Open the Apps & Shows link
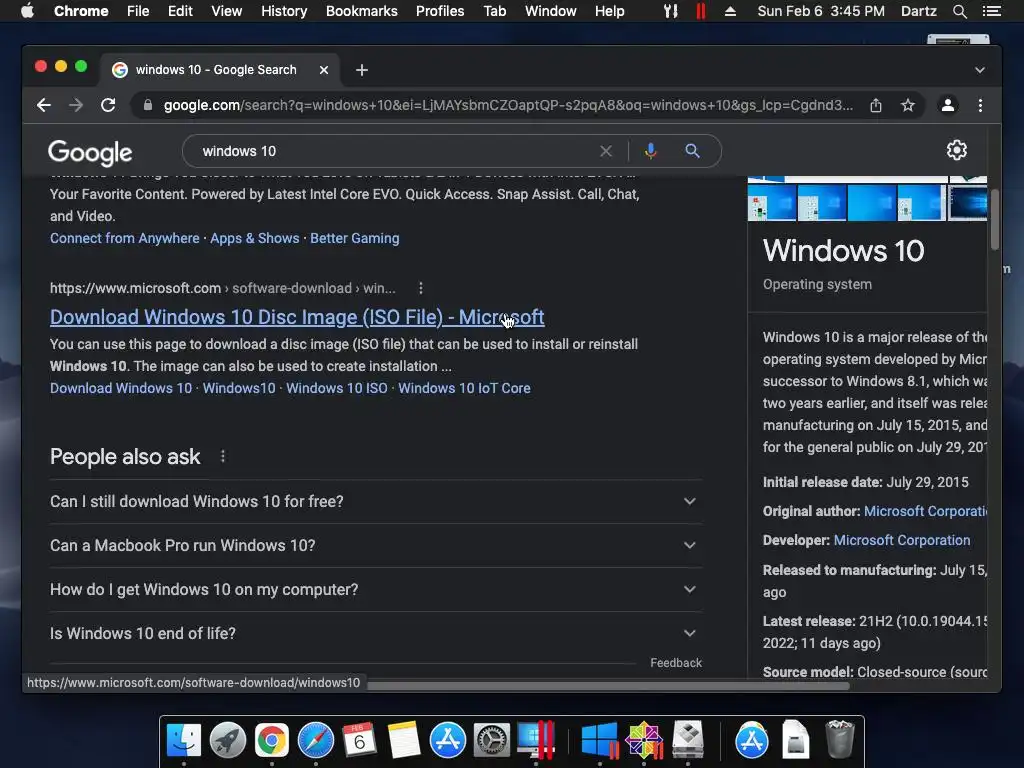The height and width of the screenshot is (768, 1024). (x=255, y=238)
